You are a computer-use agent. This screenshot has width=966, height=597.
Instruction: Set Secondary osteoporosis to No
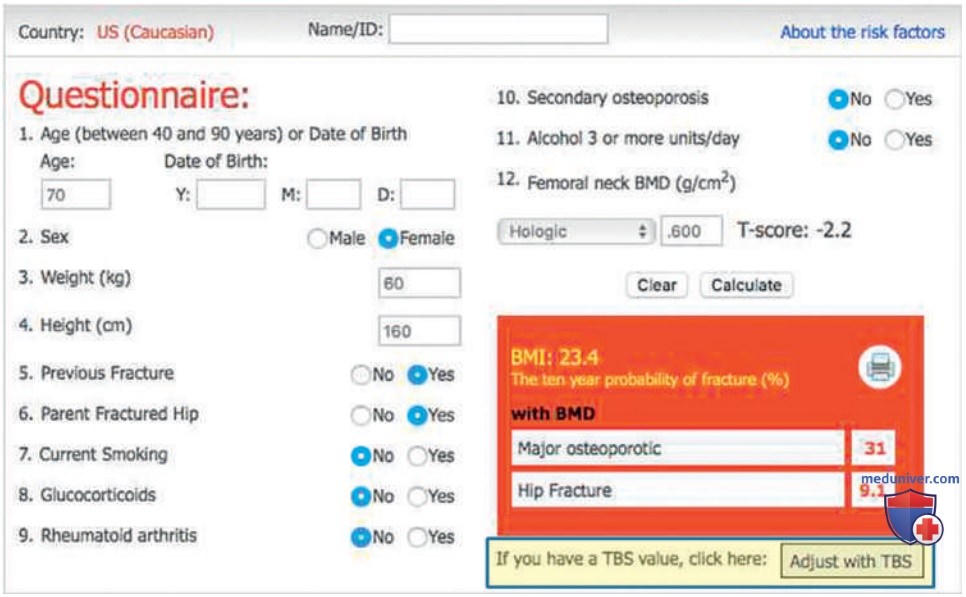click(x=838, y=99)
